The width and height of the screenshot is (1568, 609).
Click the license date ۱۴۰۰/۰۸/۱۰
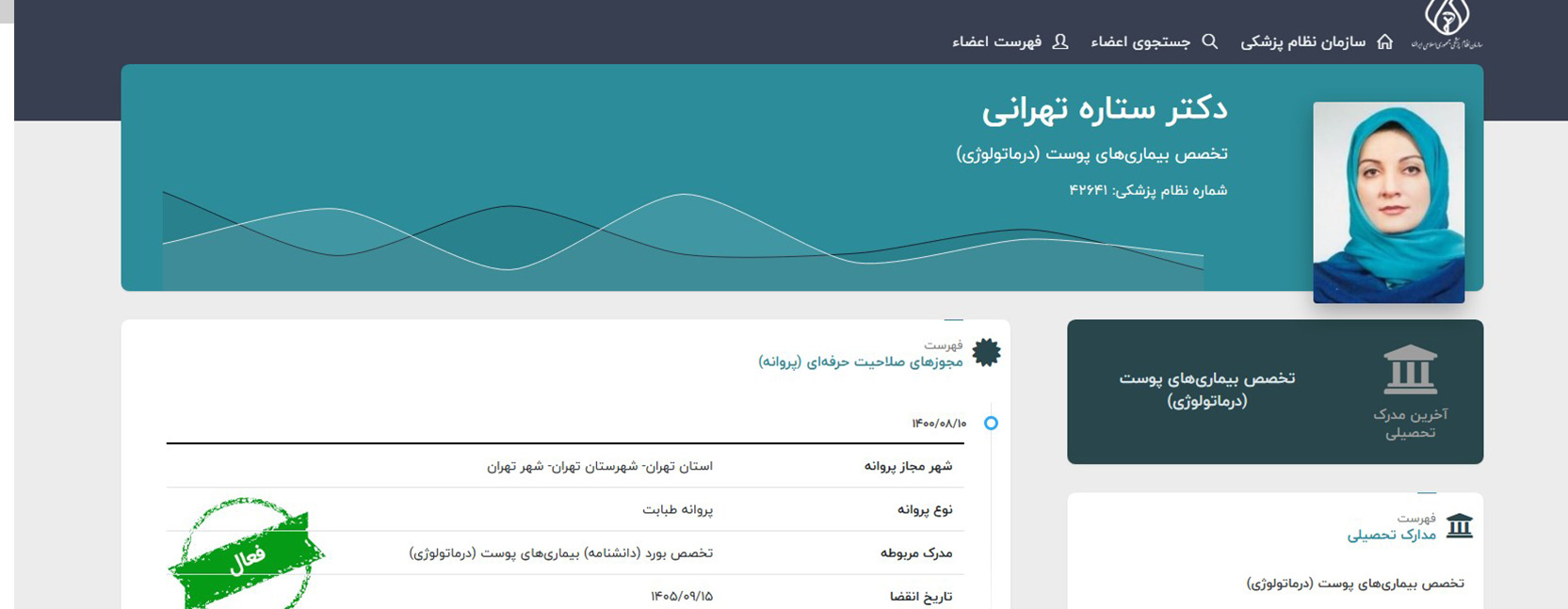tap(939, 424)
